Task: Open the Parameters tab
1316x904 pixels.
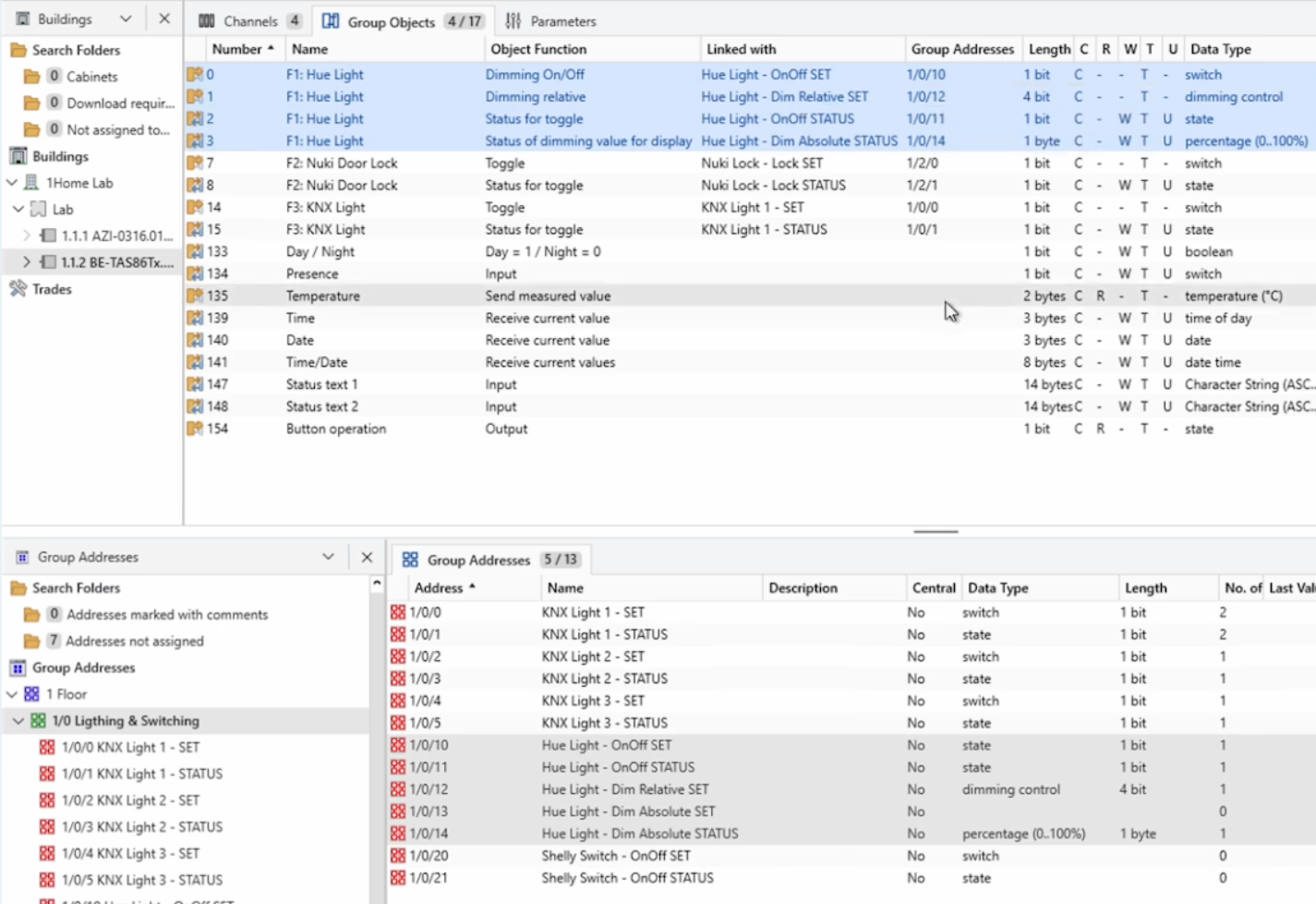Action: [x=551, y=21]
